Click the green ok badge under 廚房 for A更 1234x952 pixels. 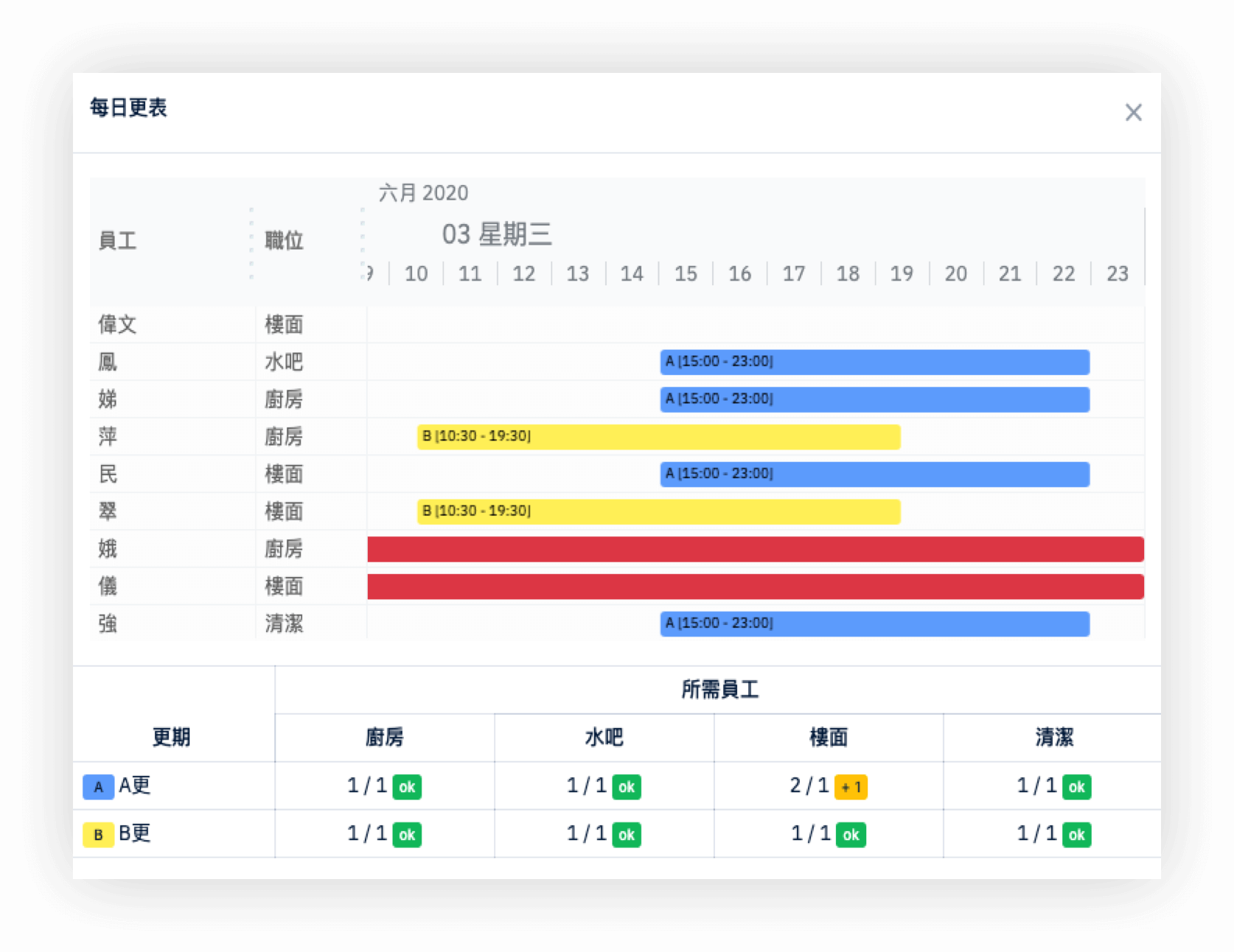coord(406,786)
